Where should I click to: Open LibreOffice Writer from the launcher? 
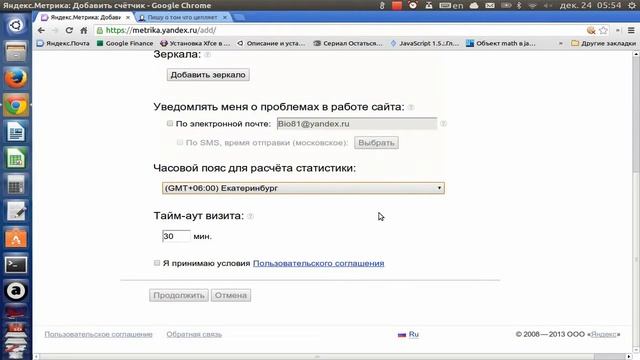(x=16, y=132)
